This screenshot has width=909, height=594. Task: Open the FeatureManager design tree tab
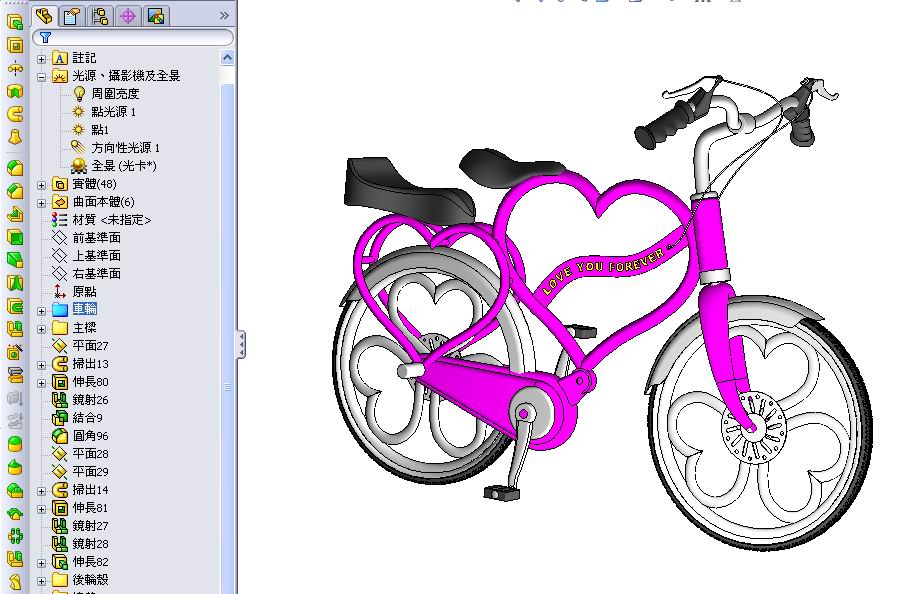[44, 16]
